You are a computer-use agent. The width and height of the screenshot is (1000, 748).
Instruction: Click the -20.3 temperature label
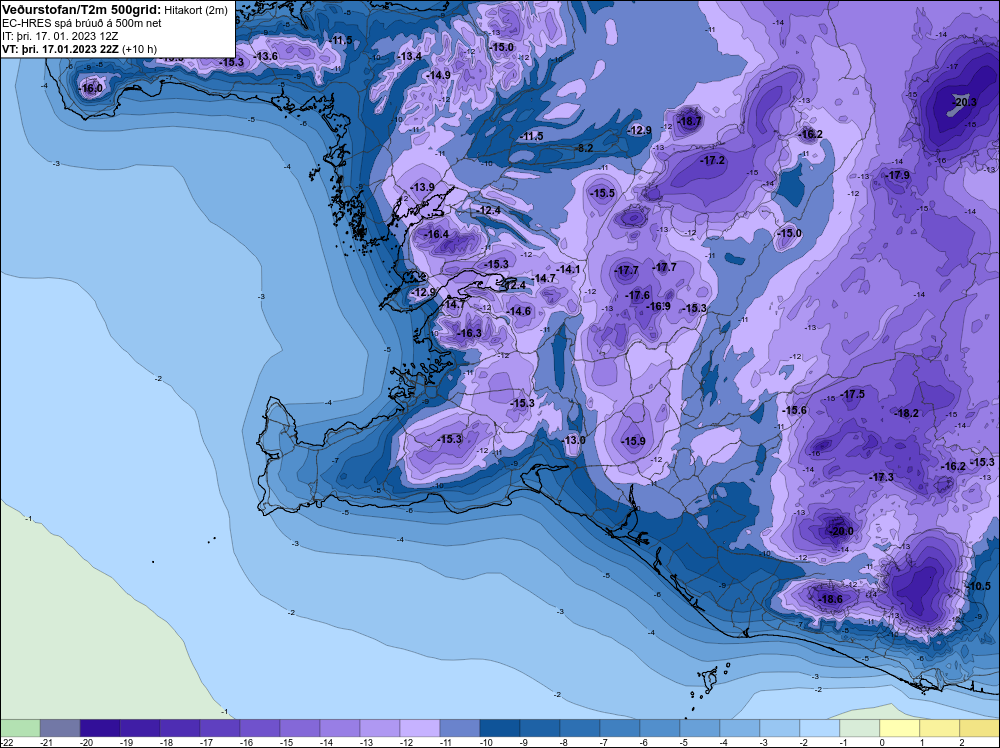coord(964,102)
